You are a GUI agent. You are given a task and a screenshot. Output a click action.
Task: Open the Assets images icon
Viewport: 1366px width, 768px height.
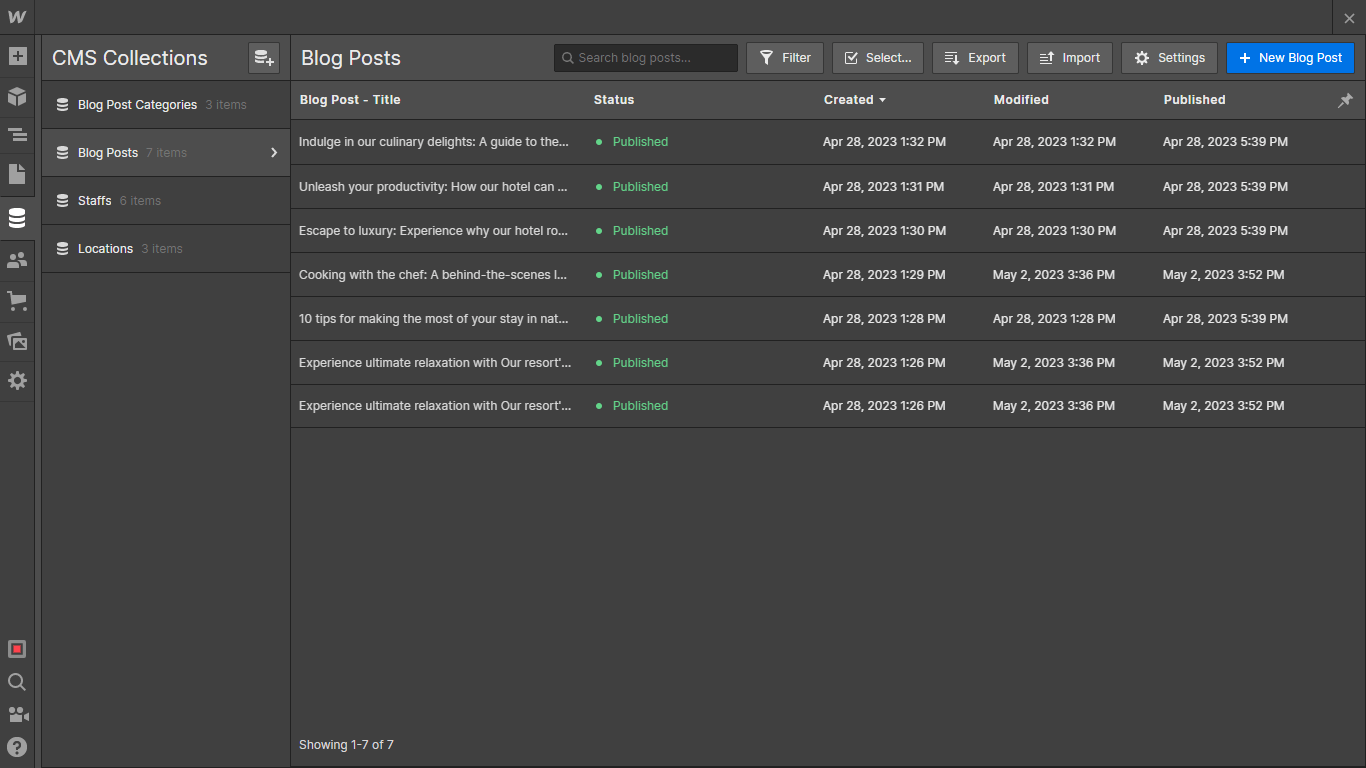[17, 341]
